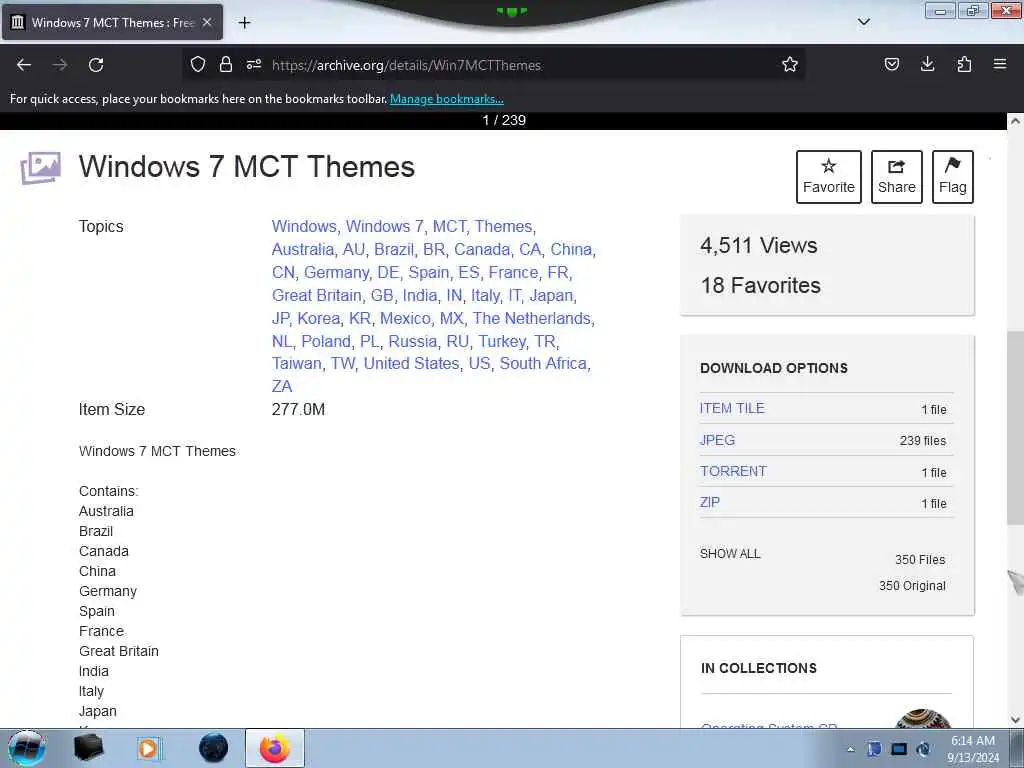
Task: Flag this item with the Flag button
Action: [953, 177]
